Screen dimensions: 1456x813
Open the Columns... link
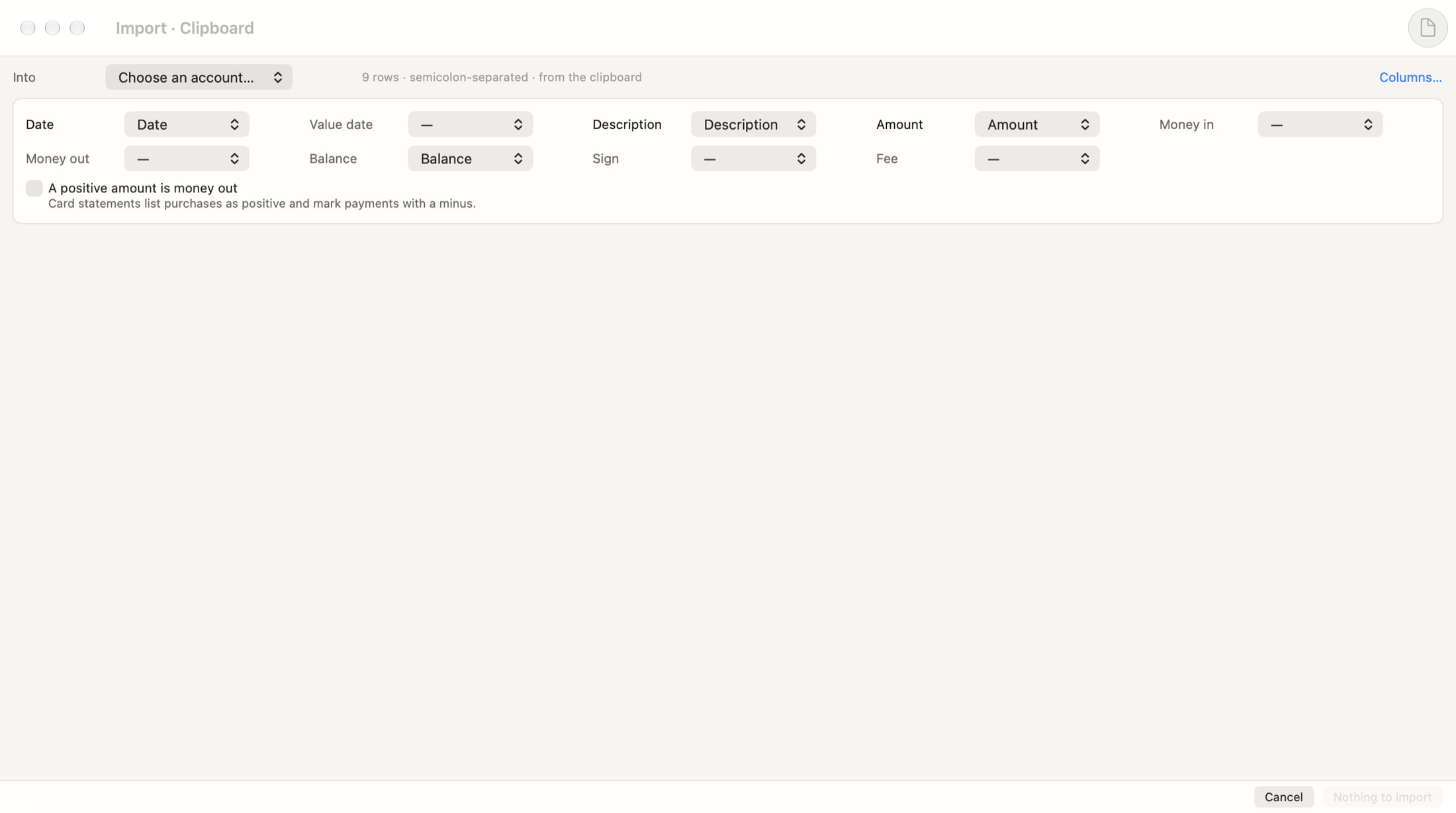point(1410,77)
